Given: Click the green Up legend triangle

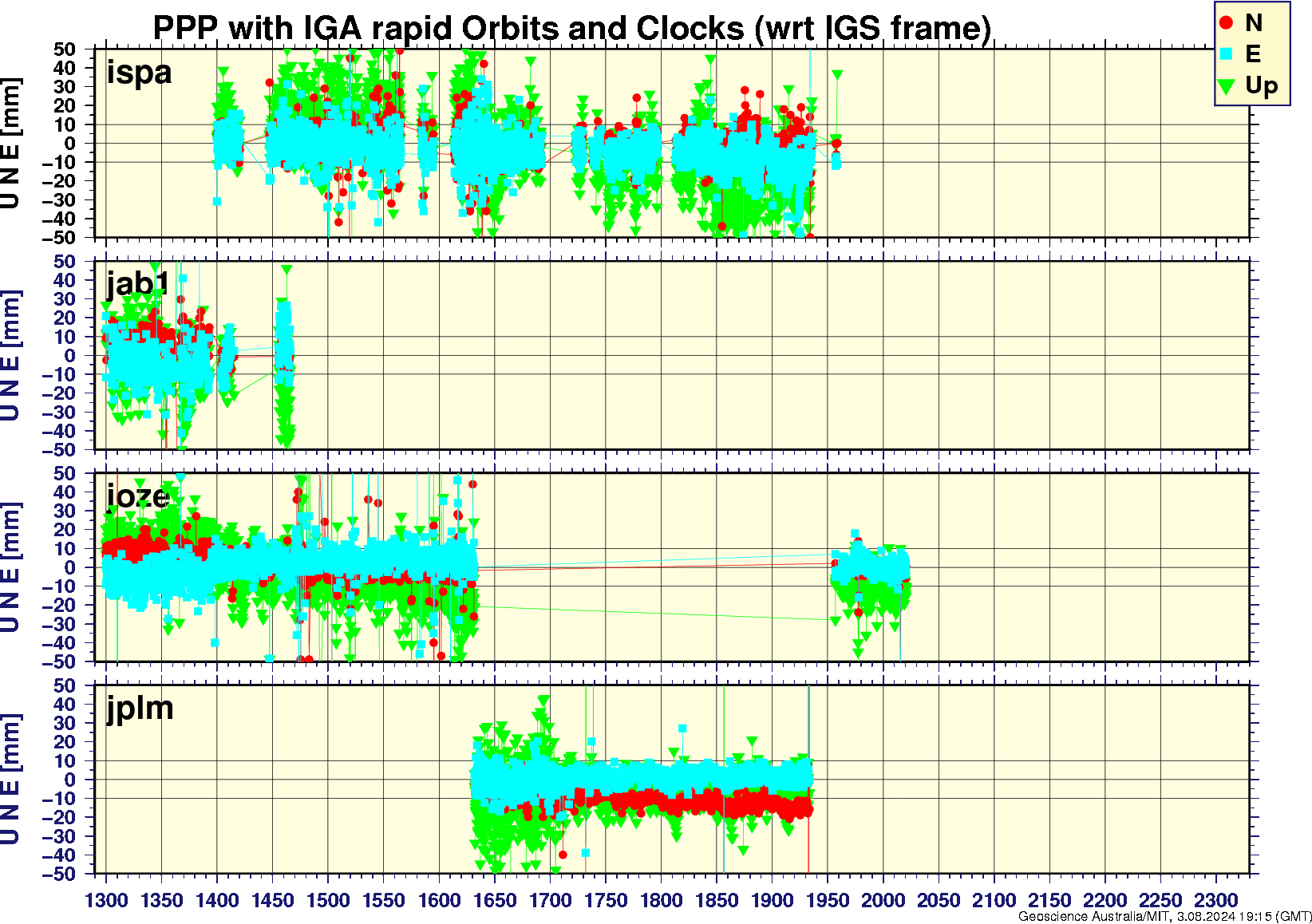Looking at the screenshot, I should click(x=1227, y=85).
